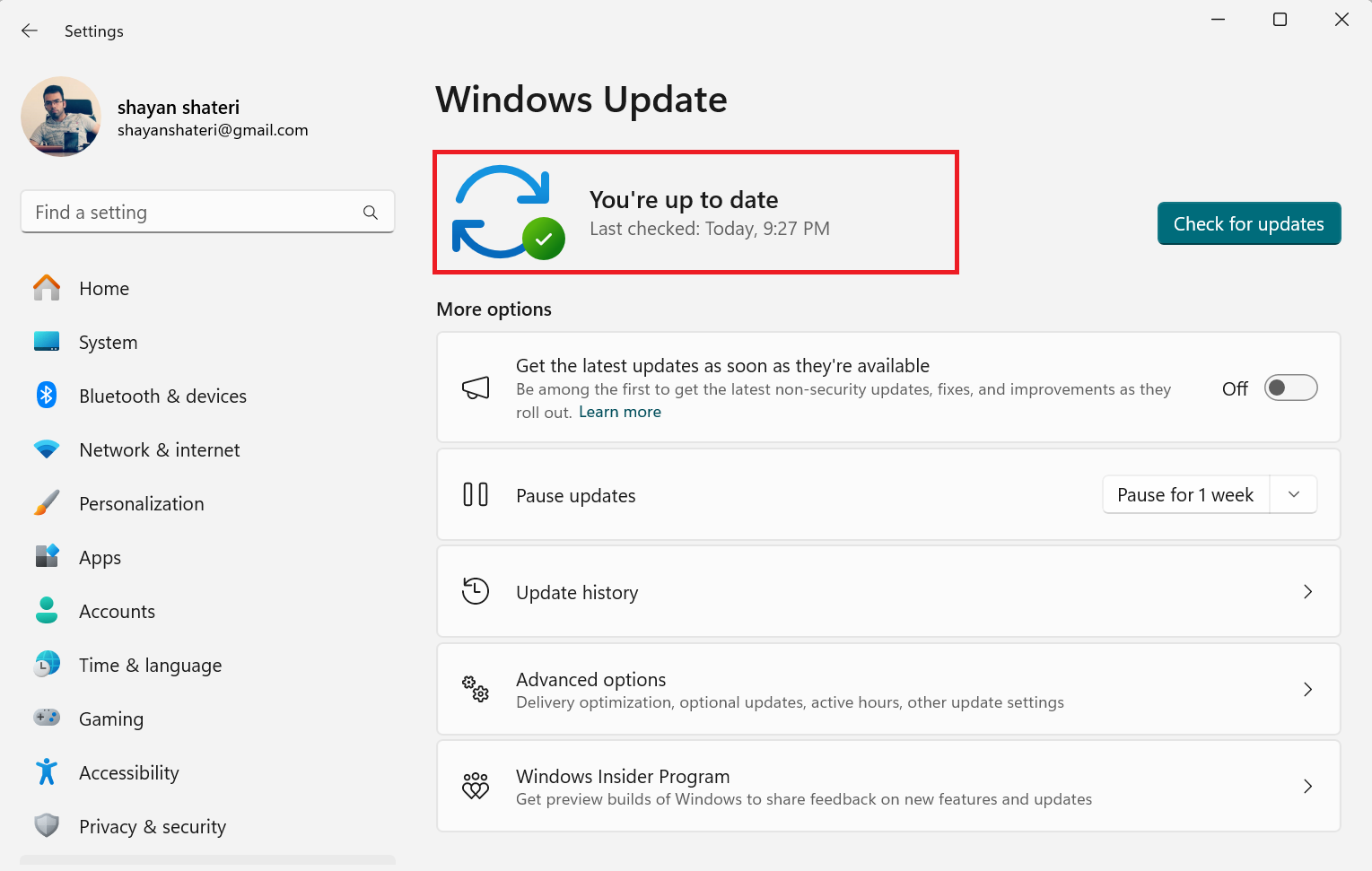This screenshot has height=871, width=1372.
Task: Click the megaphone icon for latest updates
Action: click(476, 388)
